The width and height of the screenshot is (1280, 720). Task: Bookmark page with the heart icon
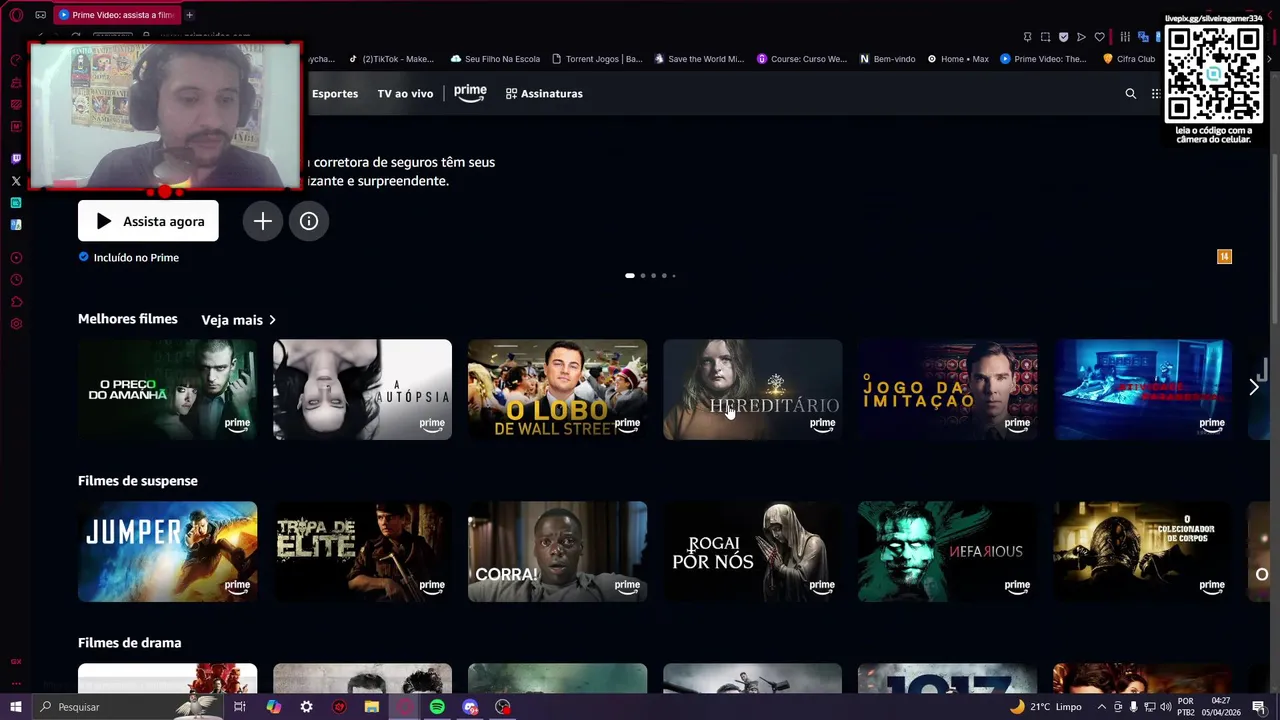pyautogui.click(x=1099, y=37)
